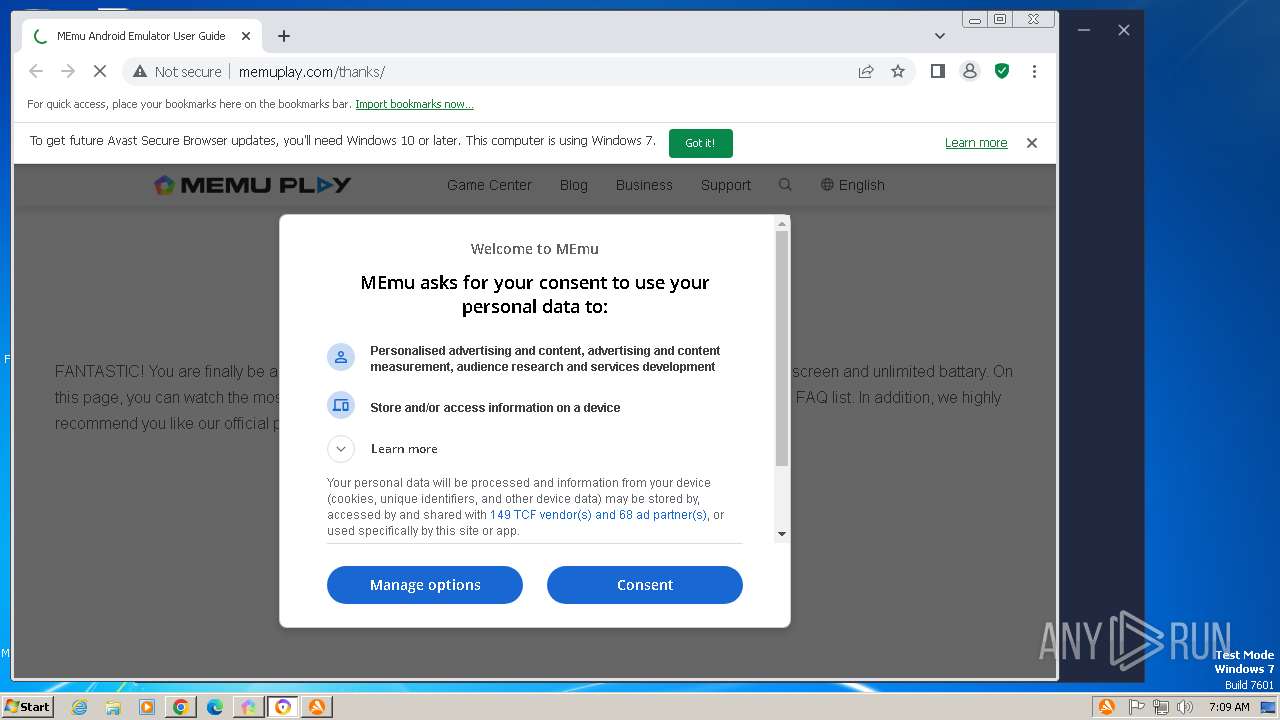Click the Manage options button
1280x720 pixels.
pyautogui.click(x=425, y=585)
